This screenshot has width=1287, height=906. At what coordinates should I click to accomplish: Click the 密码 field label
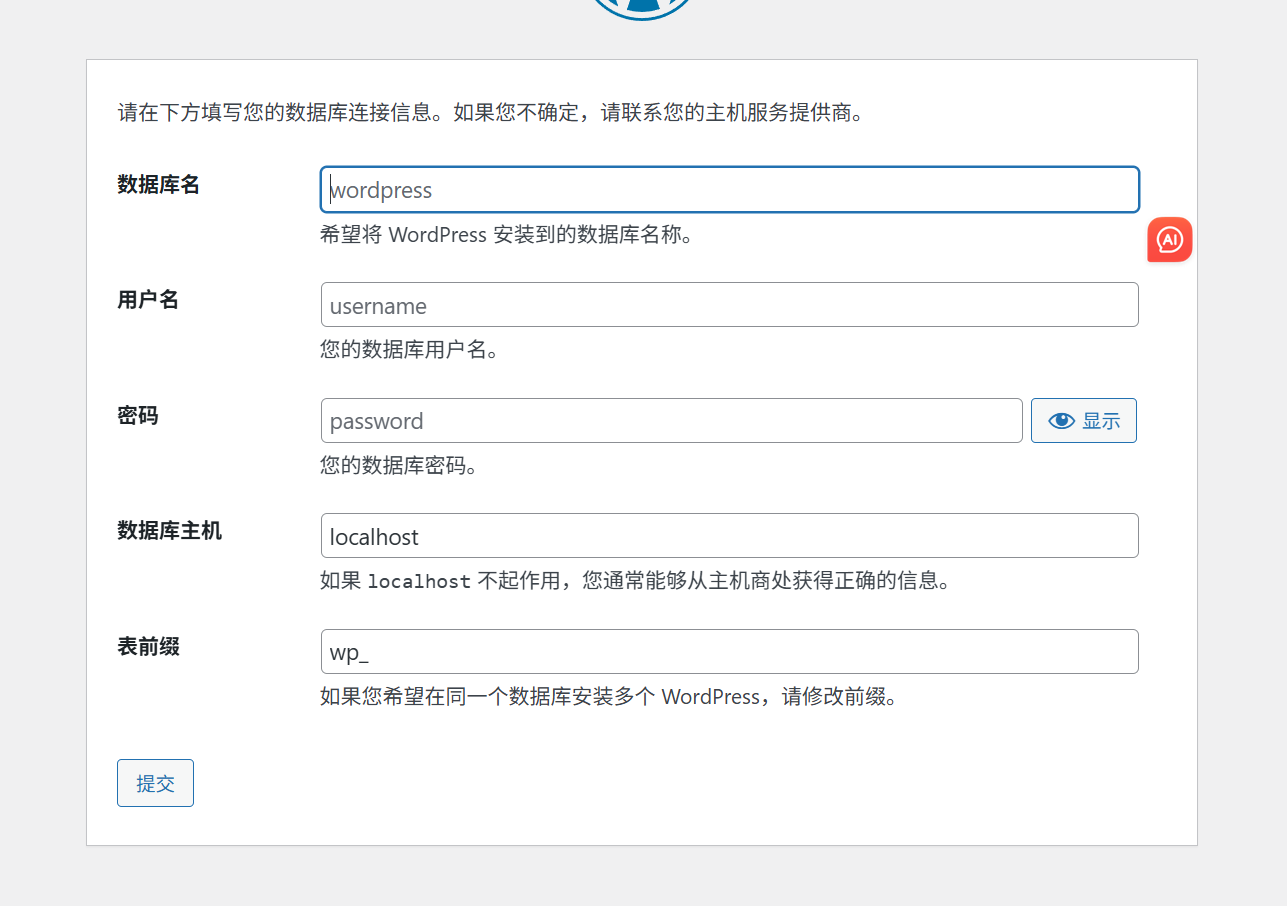click(138, 416)
